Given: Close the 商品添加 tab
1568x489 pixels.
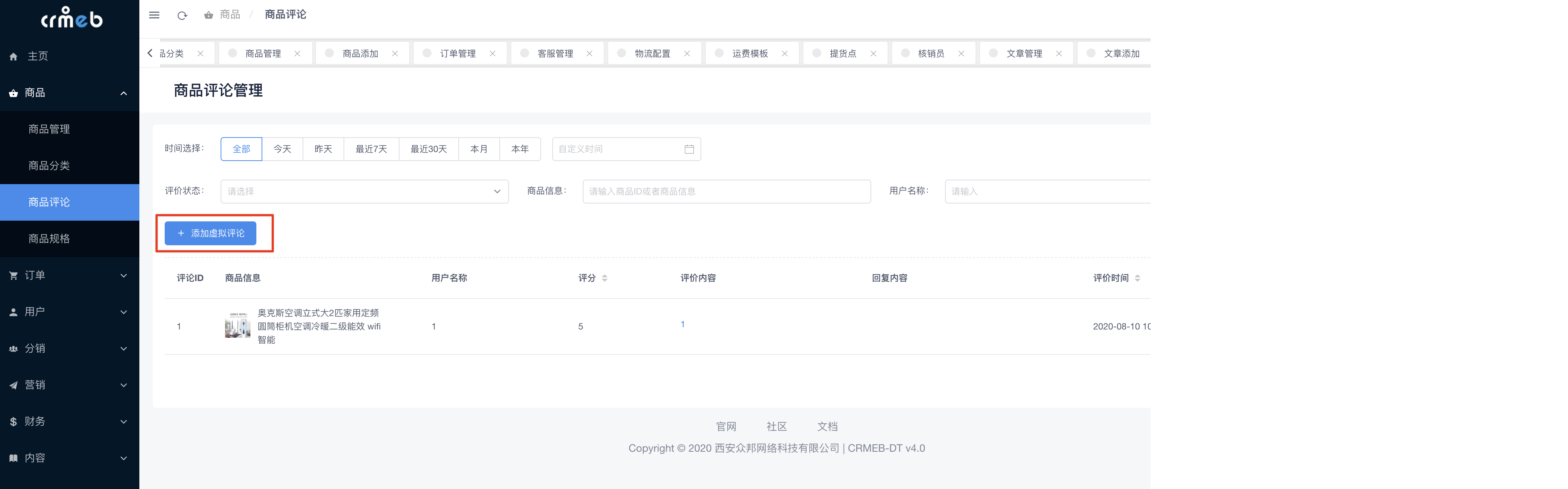Looking at the screenshot, I should click(395, 54).
